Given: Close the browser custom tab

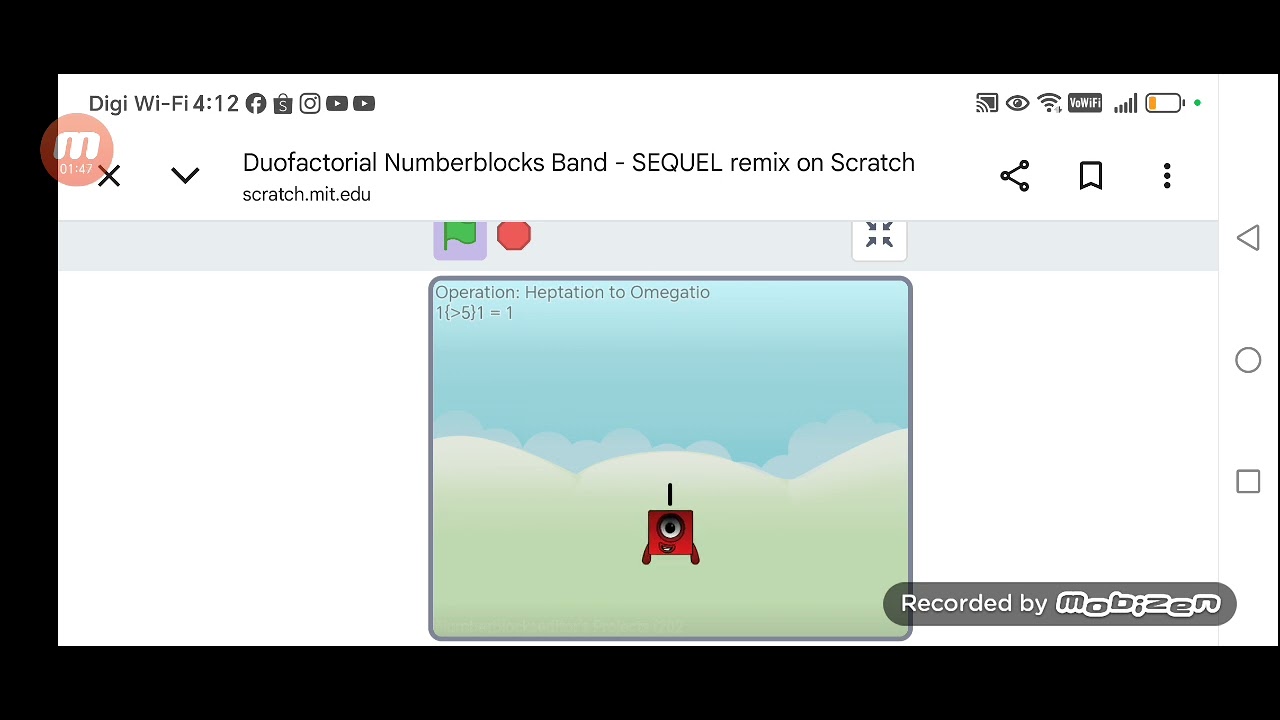Looking at the screenshot, I should click(x=109, y=177).
